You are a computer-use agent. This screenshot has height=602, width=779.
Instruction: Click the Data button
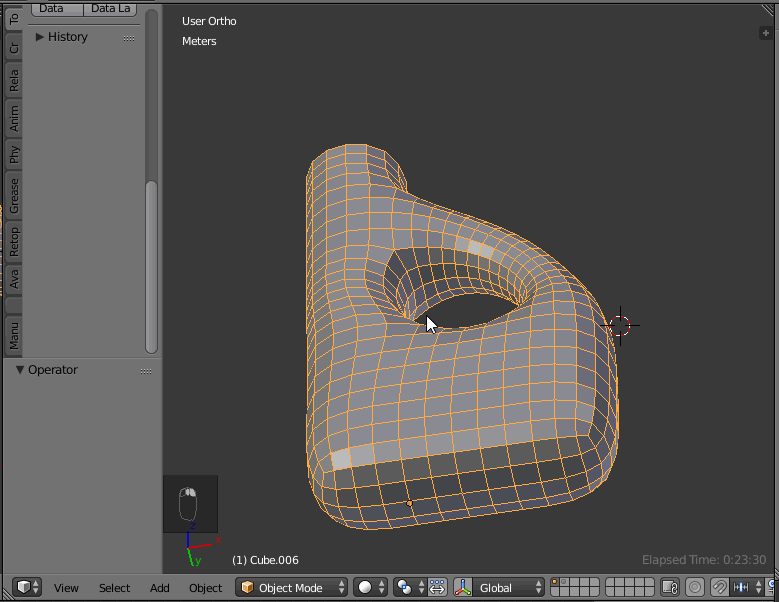tap(56, 8)
